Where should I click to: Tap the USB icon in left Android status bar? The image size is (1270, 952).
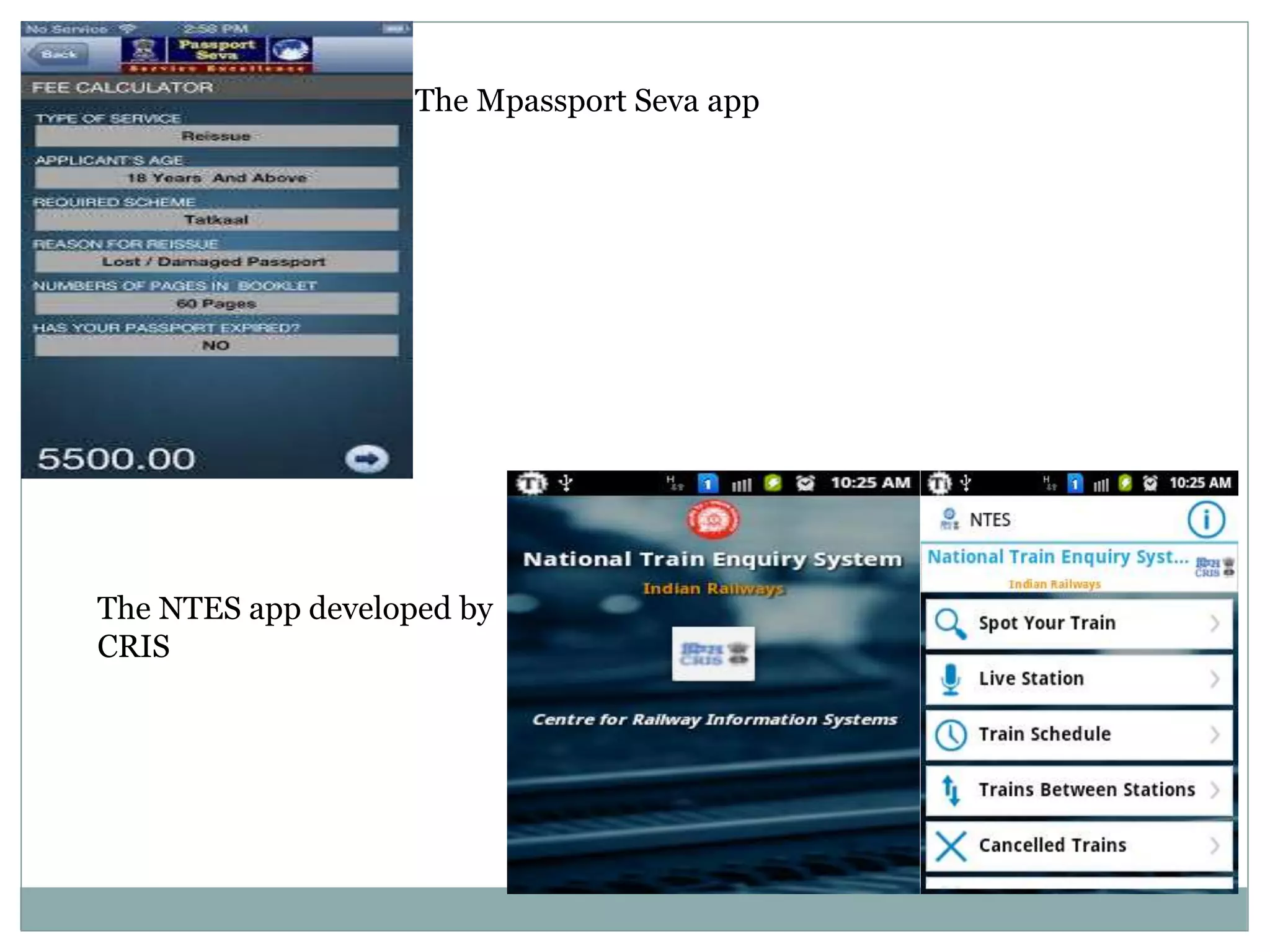pos(565,483)
